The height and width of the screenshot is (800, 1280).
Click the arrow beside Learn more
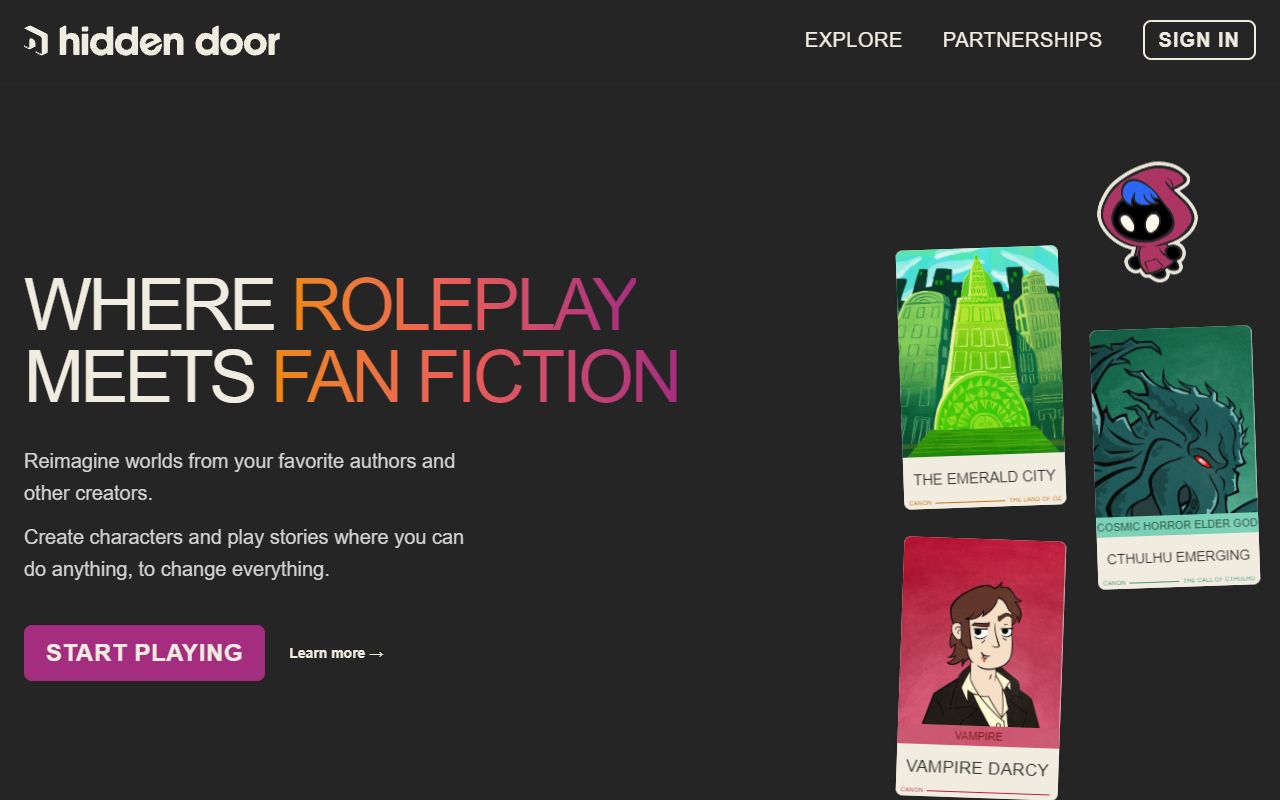point(377,654)
